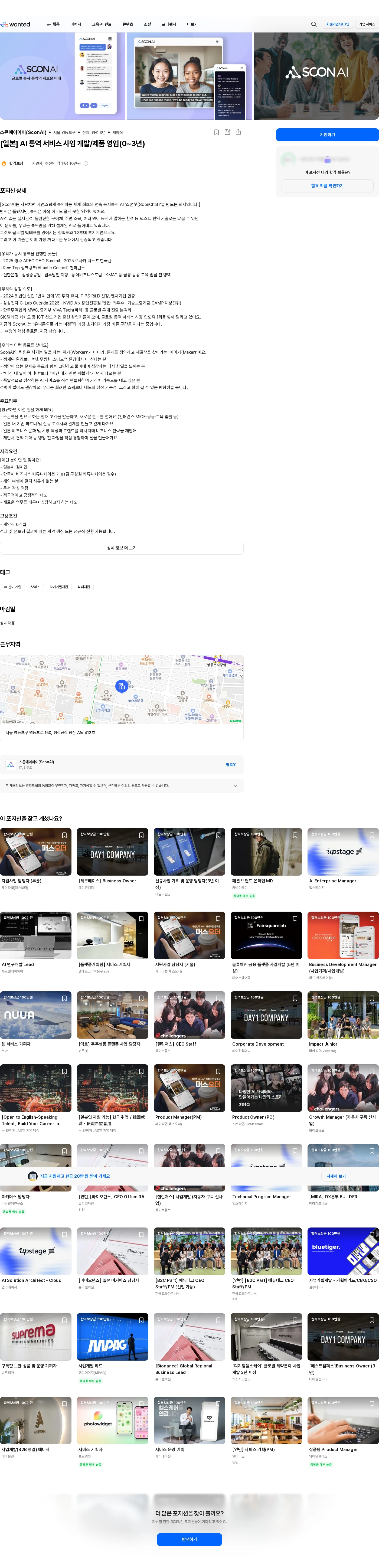Open the SCON AI team photo banner image
Image resolution: width=379 pixels, height=1568 pixels.
coord(316,76)
